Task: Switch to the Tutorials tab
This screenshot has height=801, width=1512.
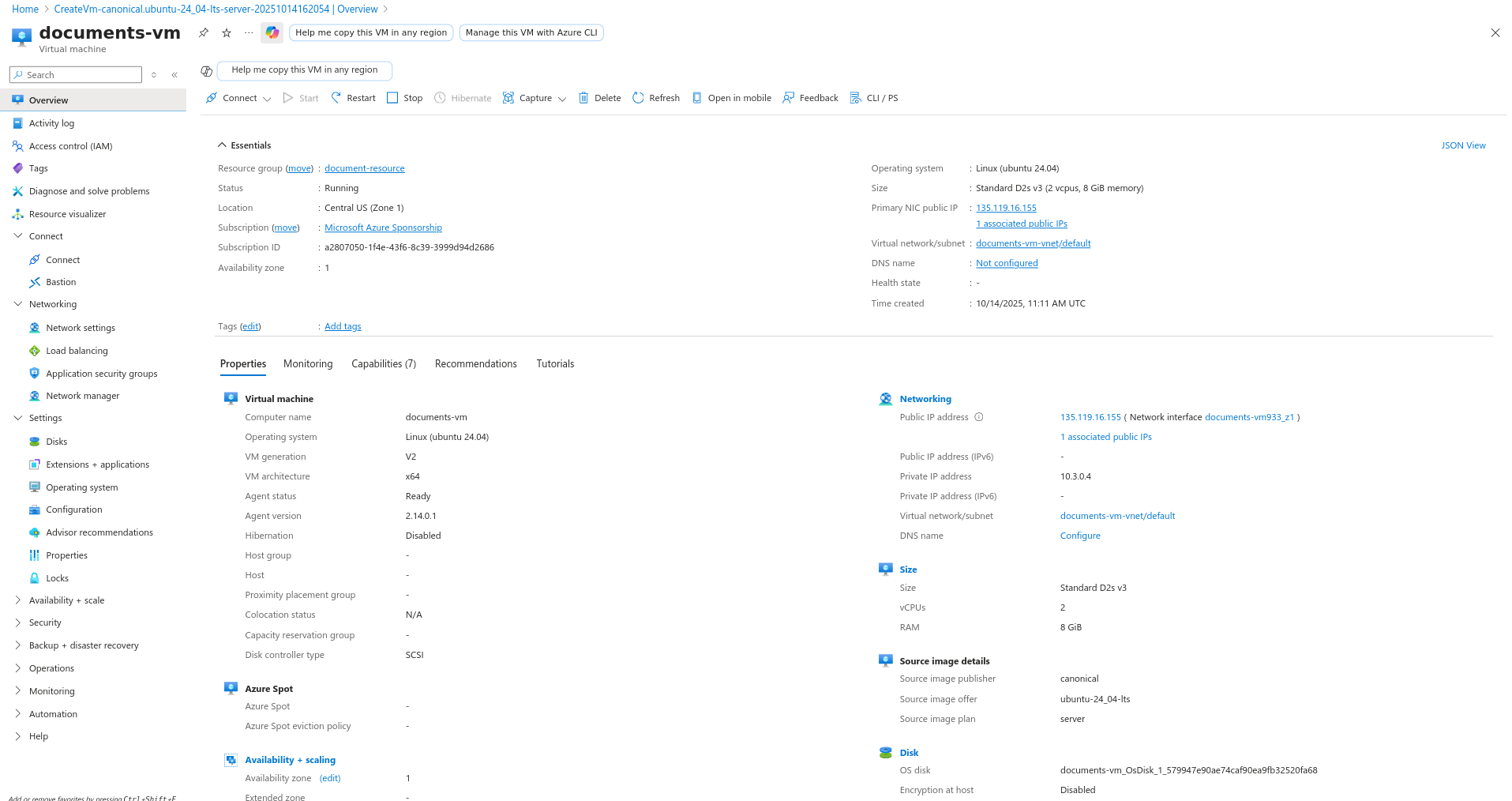Action: click(555, 364)
